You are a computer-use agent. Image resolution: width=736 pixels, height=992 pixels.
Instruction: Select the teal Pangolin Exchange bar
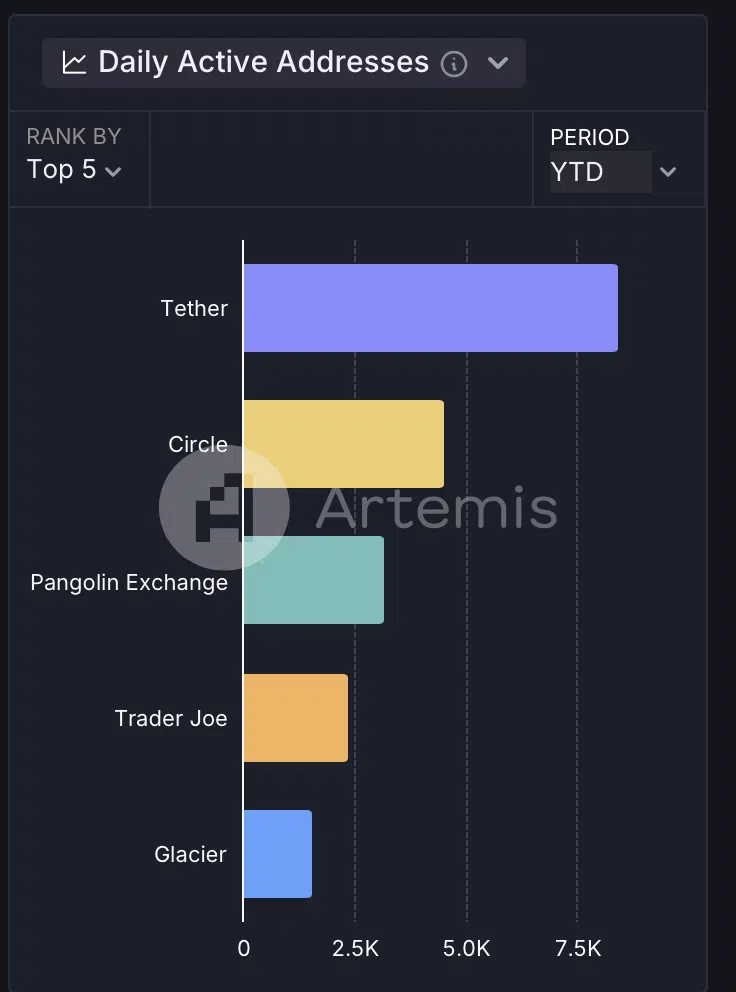(314, 580)
